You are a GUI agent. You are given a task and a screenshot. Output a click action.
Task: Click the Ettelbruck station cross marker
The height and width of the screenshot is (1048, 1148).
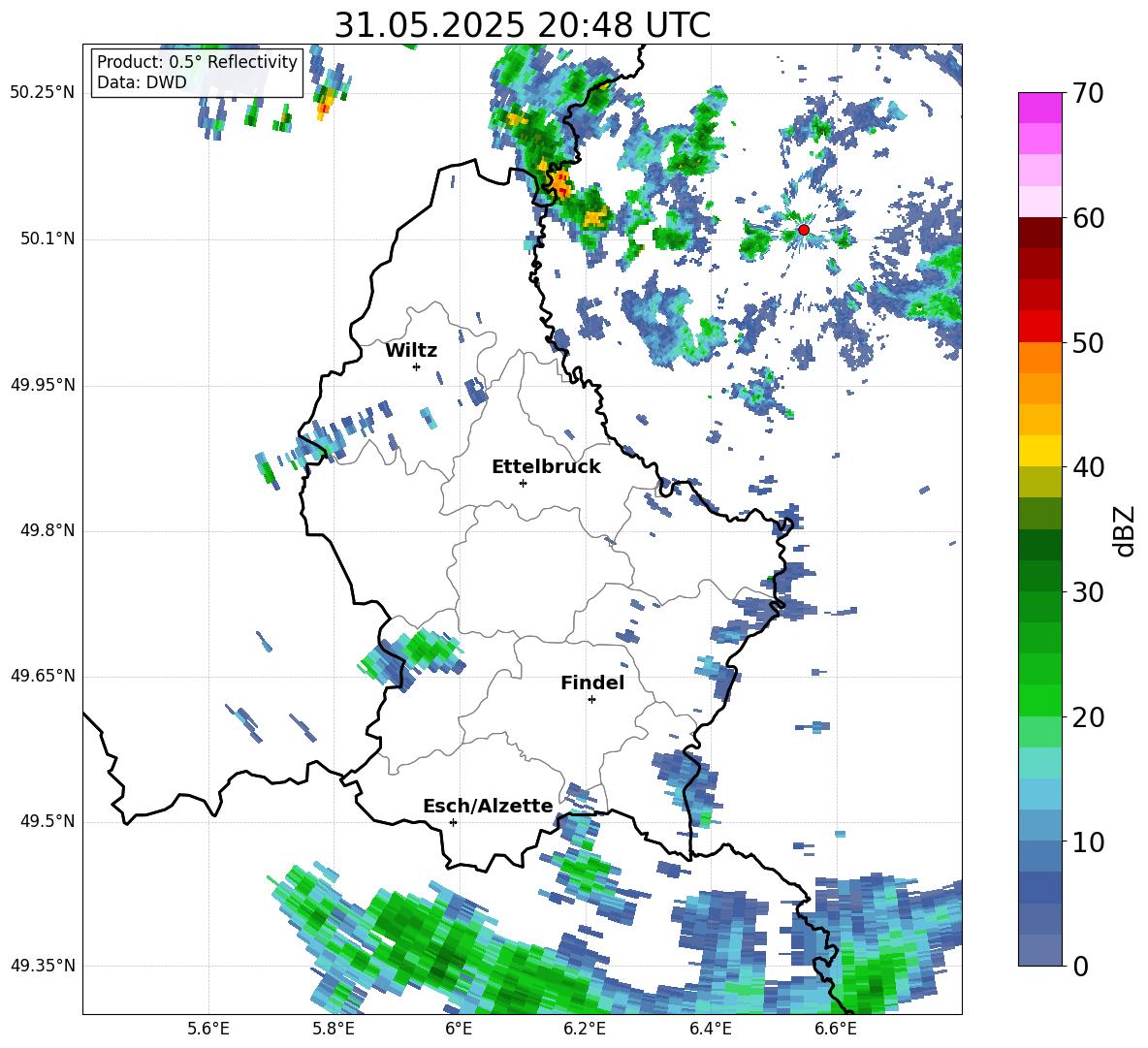523,483
